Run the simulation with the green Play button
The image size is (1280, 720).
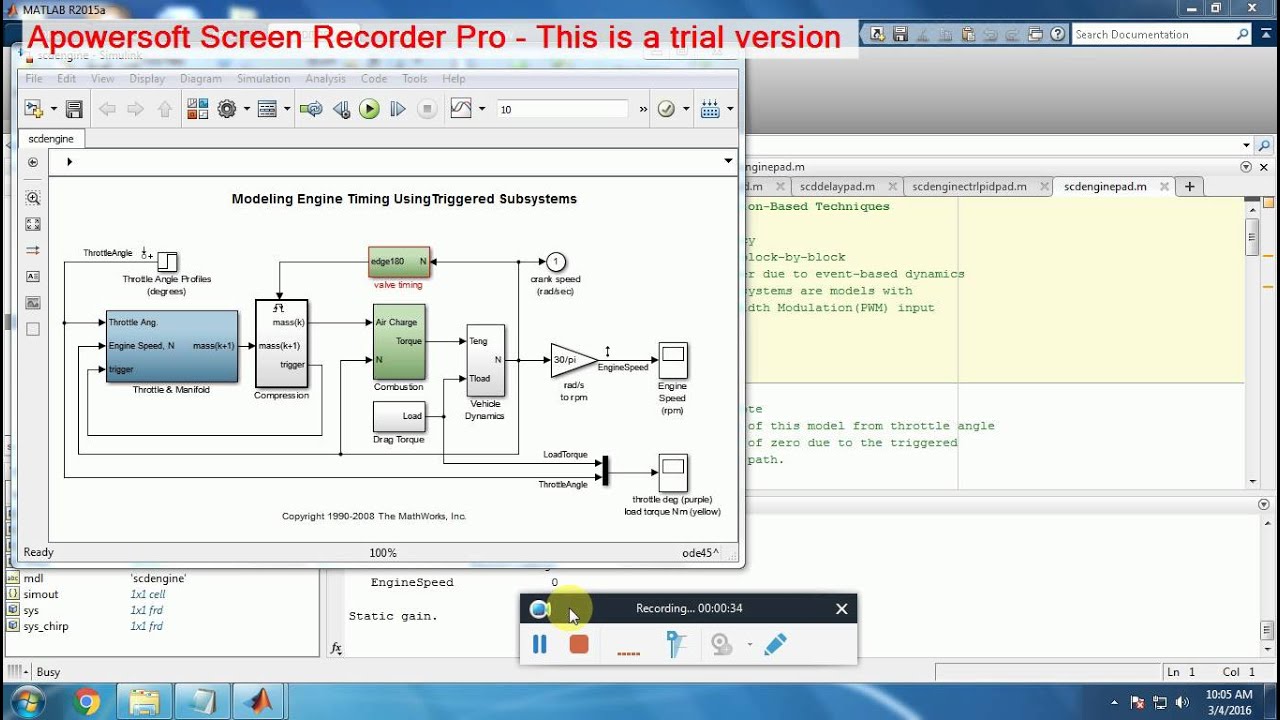(x=369, y=109)
